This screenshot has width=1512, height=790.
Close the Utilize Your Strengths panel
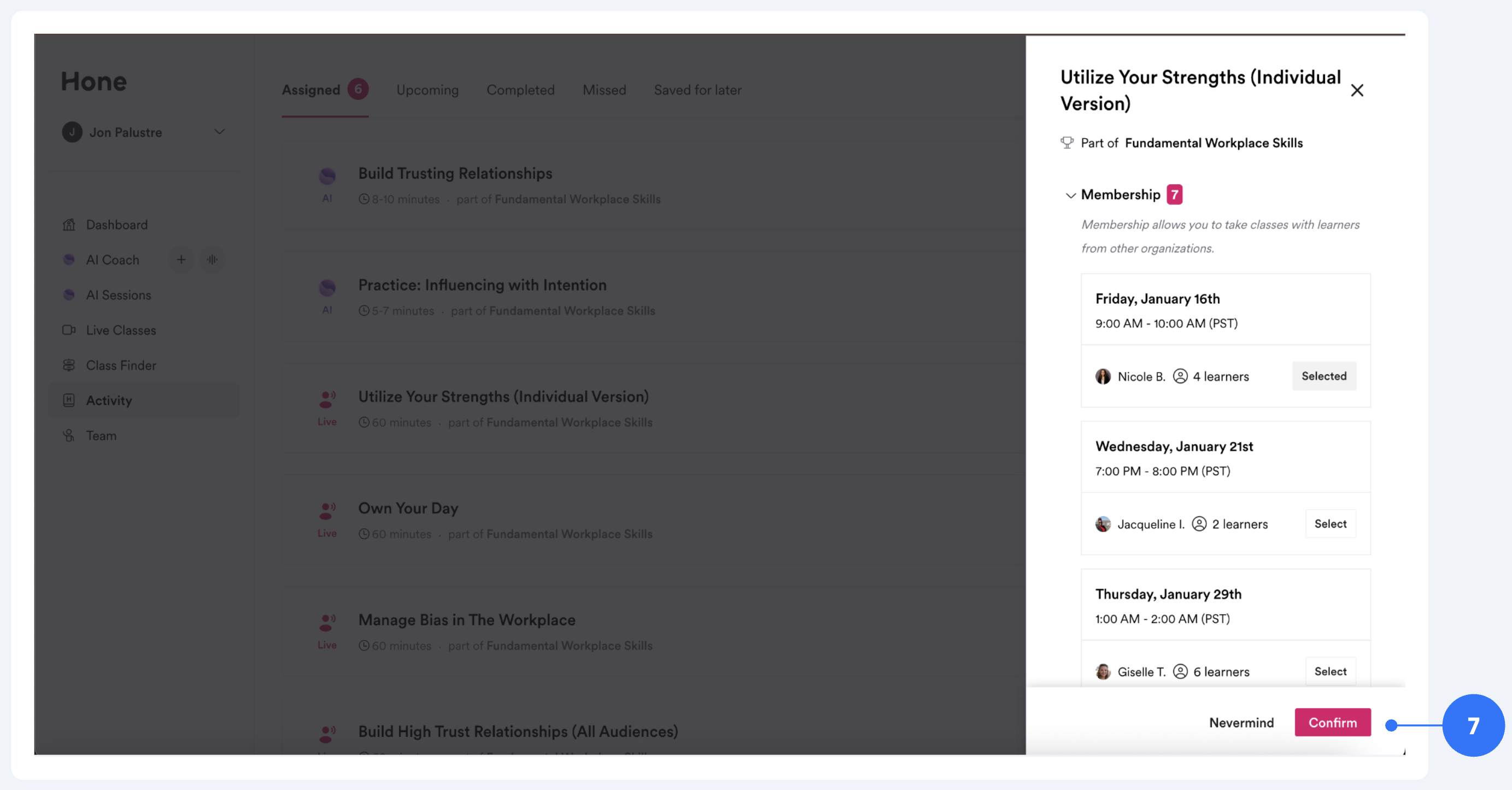[x=1356, y=90]
